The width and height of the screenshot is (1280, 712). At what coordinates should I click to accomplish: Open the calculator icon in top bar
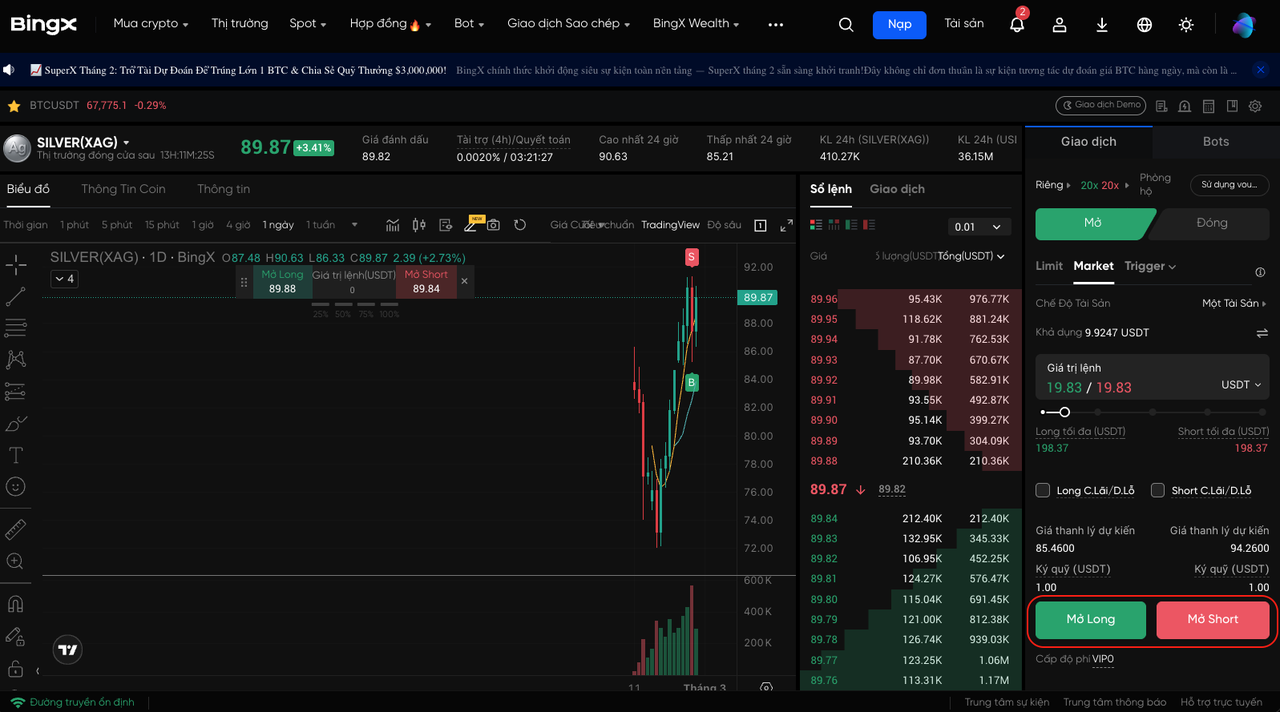point(1208,106)
